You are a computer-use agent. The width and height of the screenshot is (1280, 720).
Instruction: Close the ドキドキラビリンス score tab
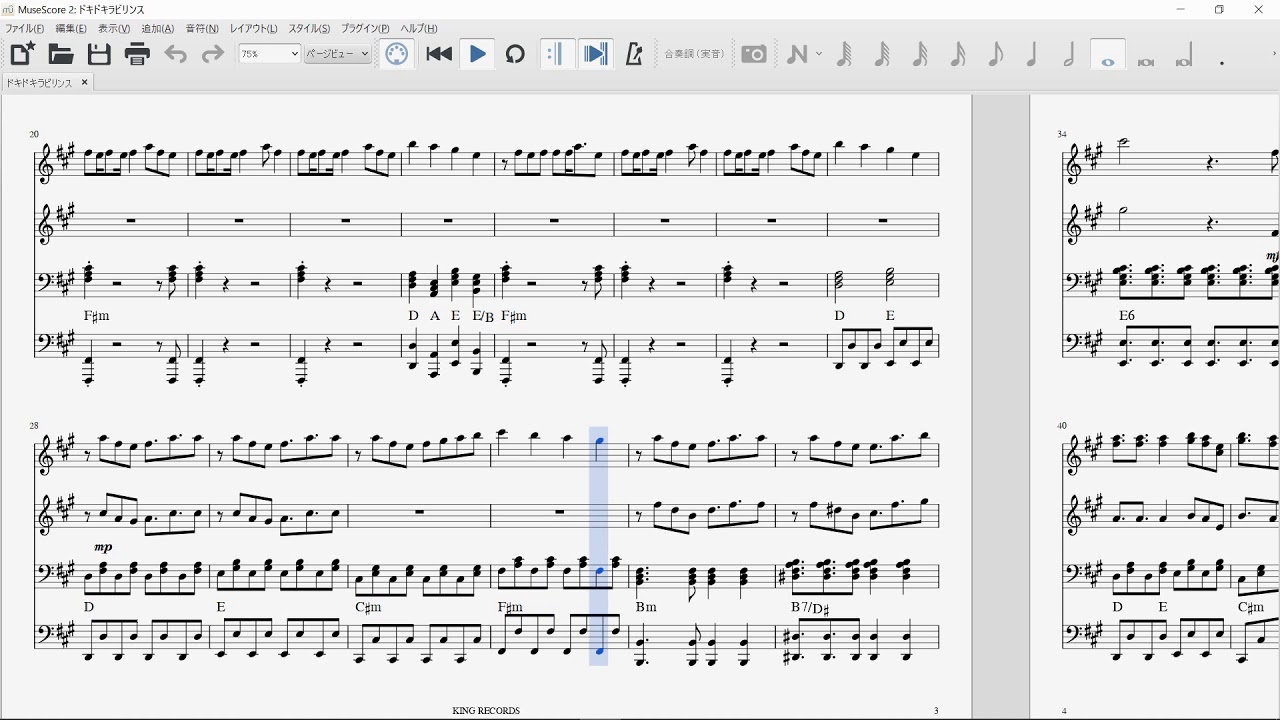click(x=85, y=83)
